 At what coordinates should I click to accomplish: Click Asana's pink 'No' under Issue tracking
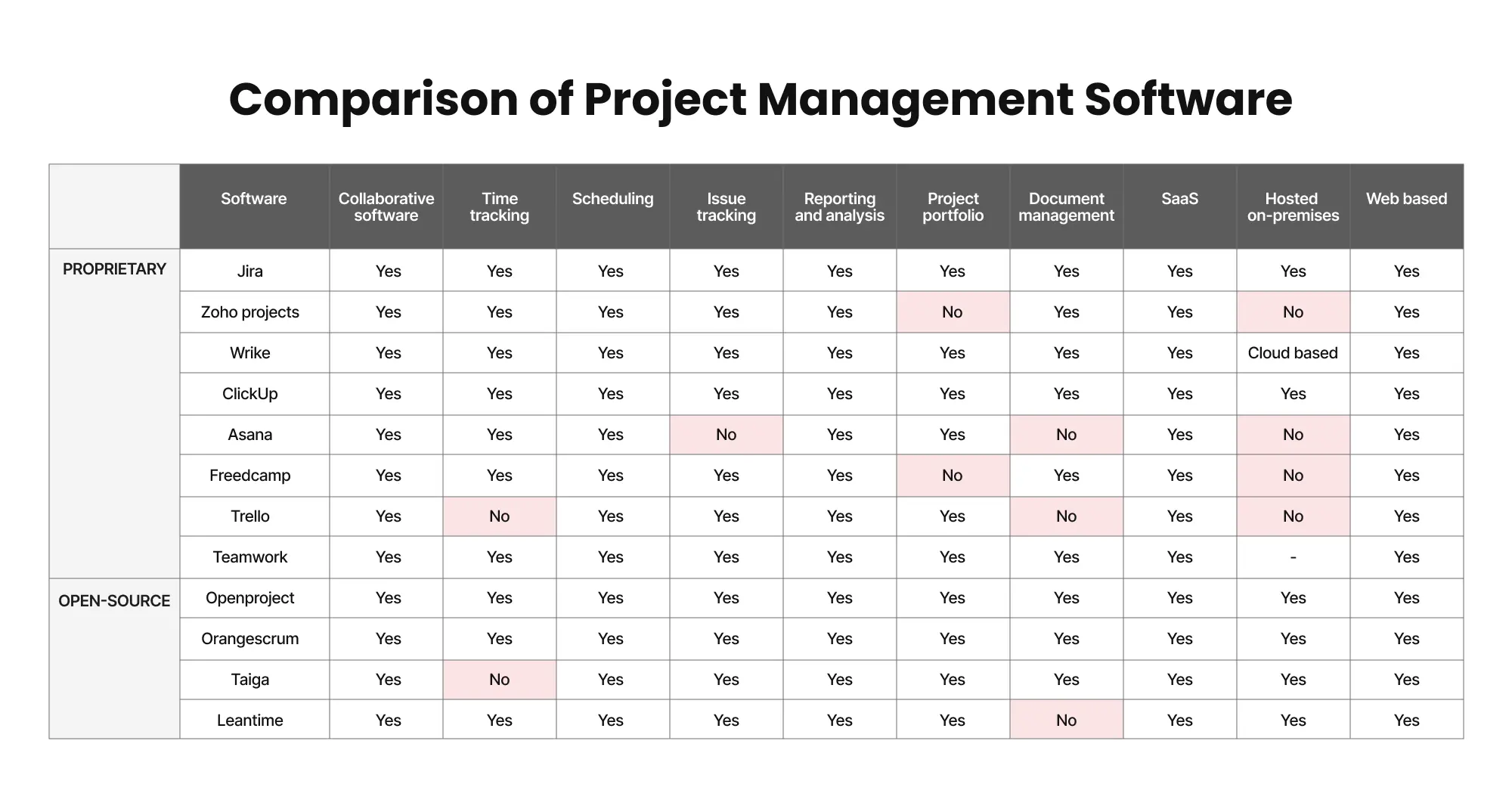pyautogui.click(x=726, y=435)
